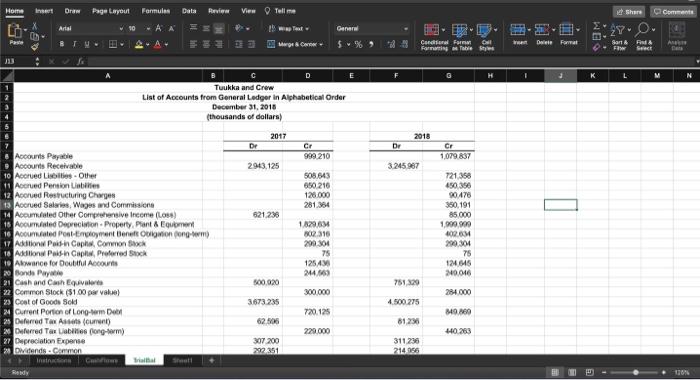Open Conditional Formatting
The width and height of the screenshot is (700, 380).
click(x=434, y=37)
